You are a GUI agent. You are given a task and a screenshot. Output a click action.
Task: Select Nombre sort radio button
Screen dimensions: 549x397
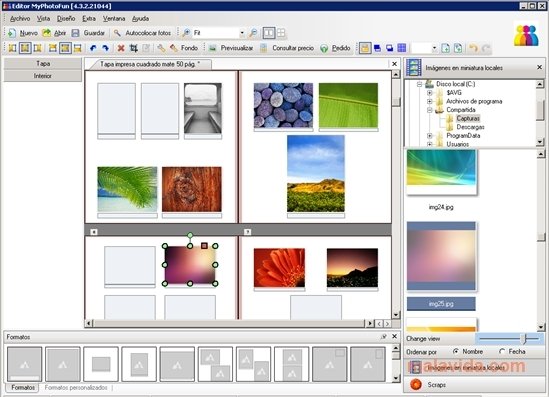456,351
